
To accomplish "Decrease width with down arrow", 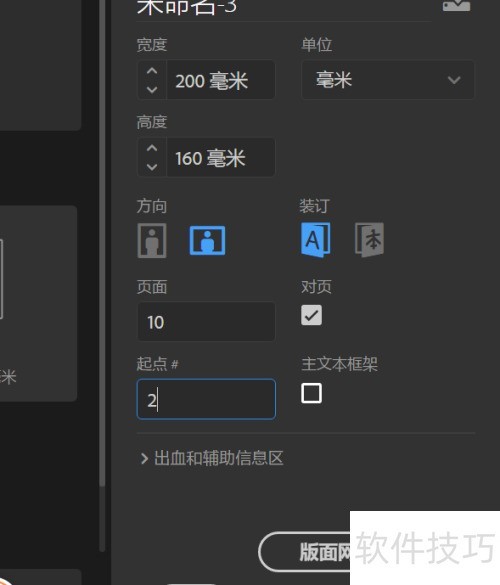I will [x=152, y=90].
